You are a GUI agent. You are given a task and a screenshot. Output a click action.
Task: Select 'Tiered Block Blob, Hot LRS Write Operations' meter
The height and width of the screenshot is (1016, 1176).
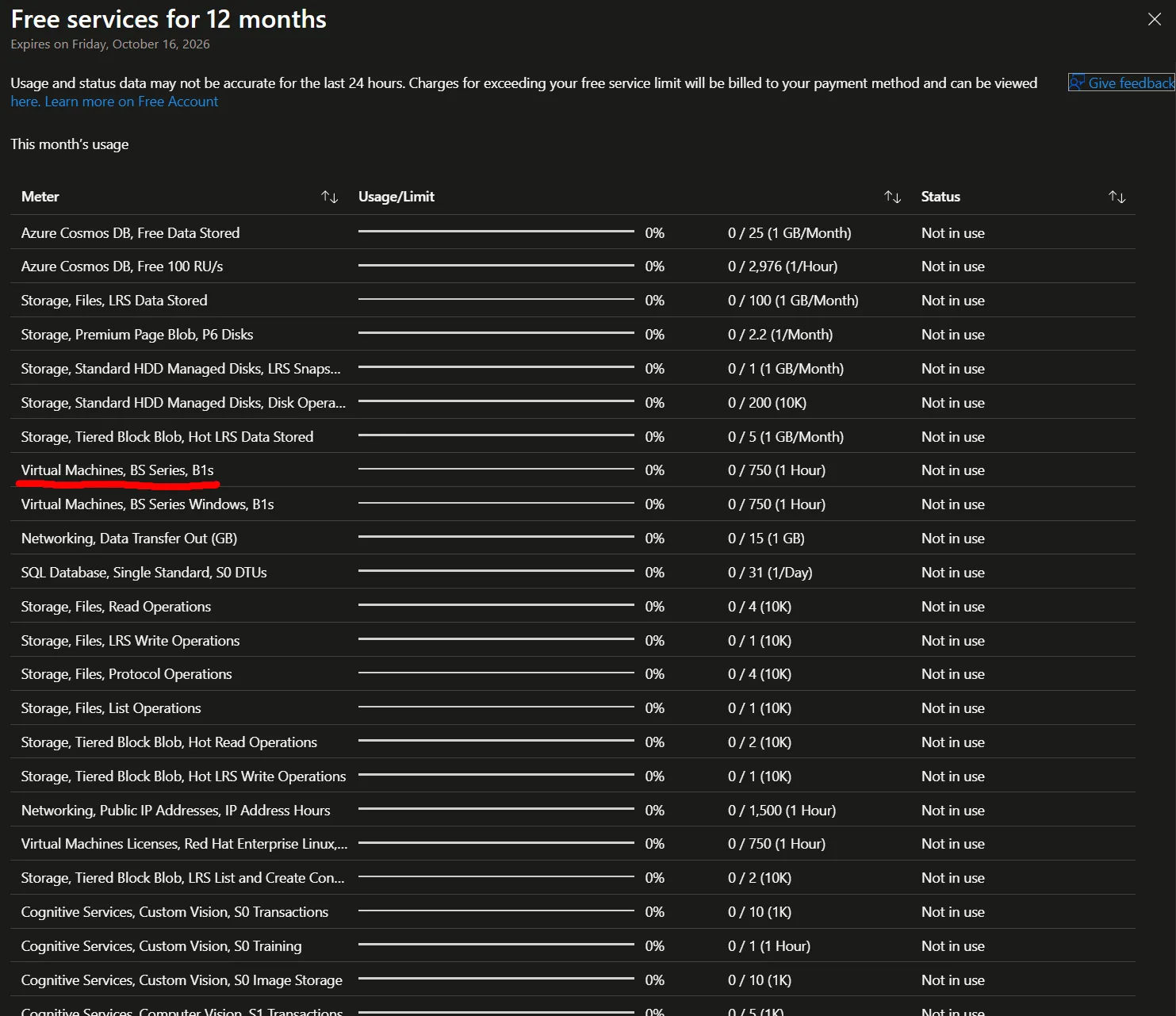coord(183,776)
